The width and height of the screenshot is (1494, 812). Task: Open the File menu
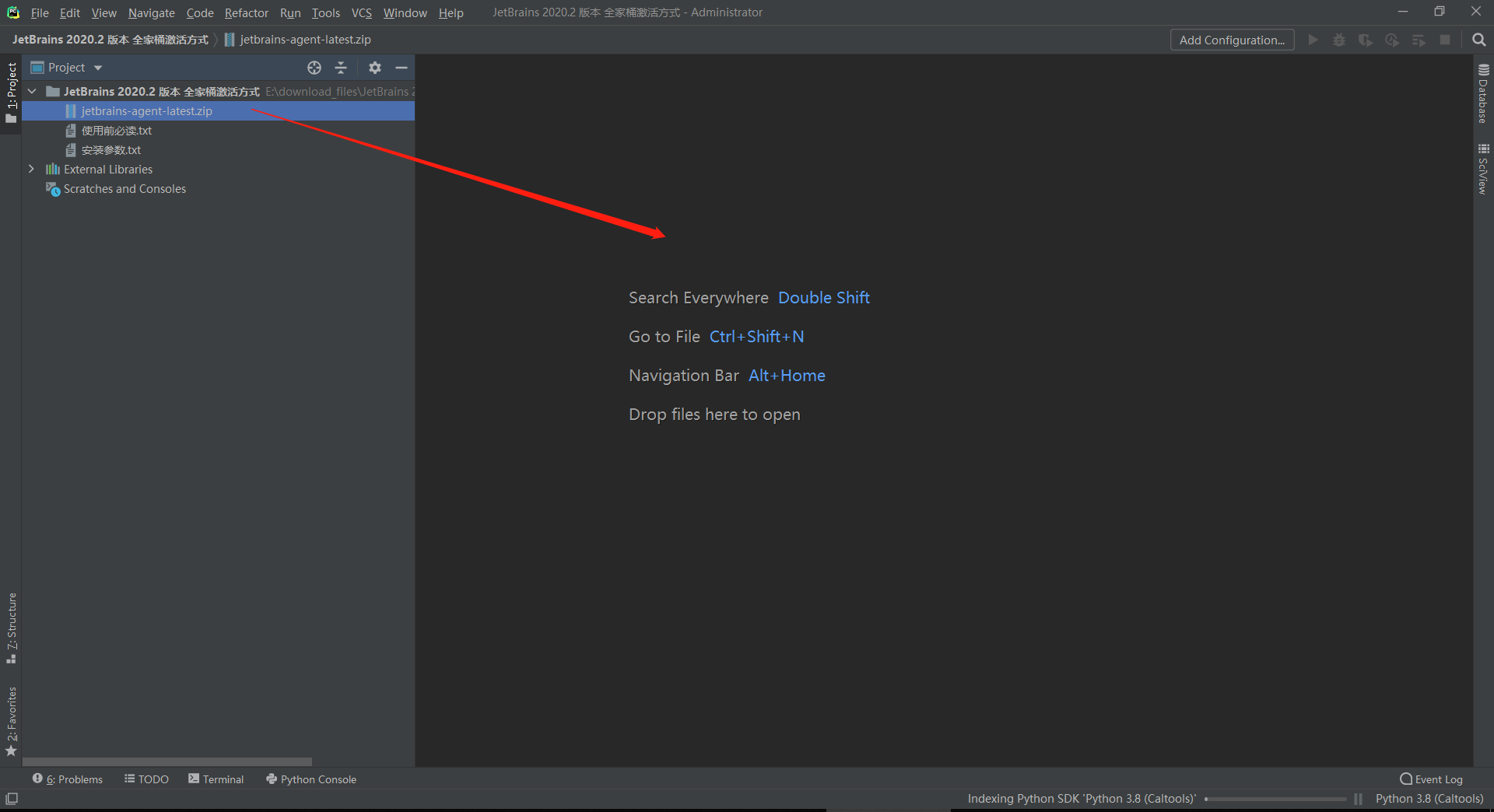tap(40, 12)
